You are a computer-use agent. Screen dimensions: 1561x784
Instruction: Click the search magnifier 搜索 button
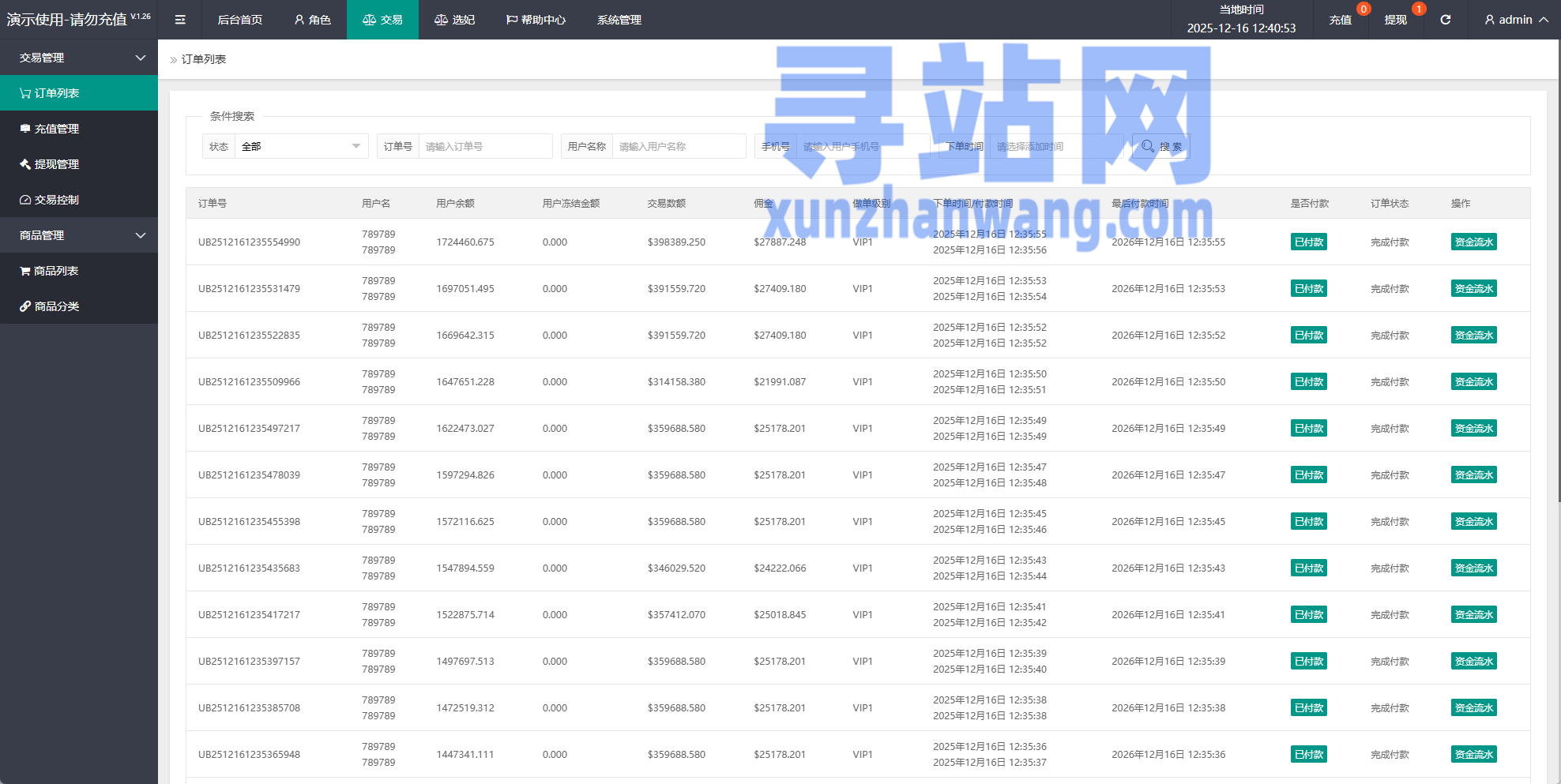1160,147
